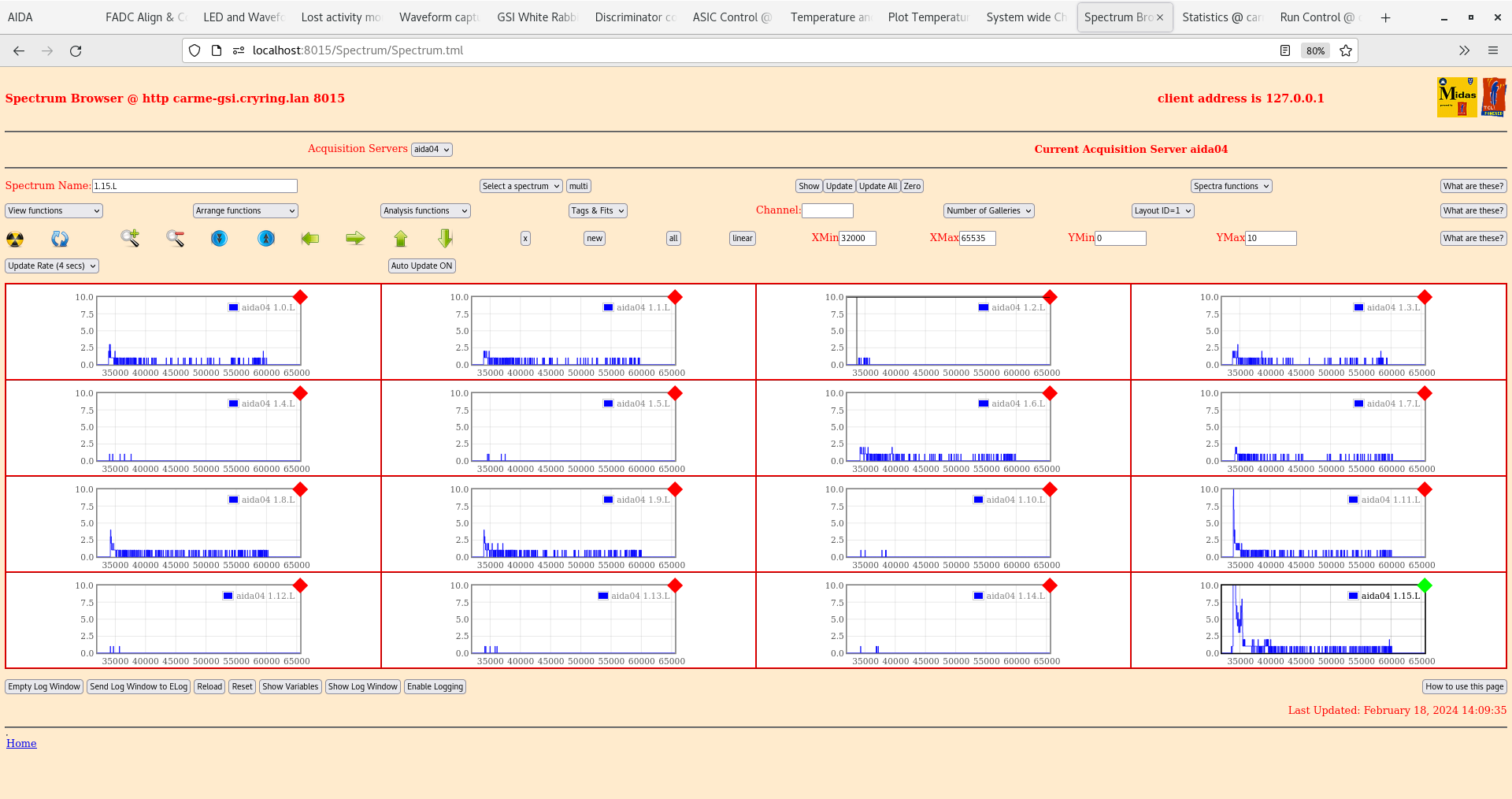Click into the Channel input field
The height and width of the screenshot is (799, 1512).
pos(827,211)
